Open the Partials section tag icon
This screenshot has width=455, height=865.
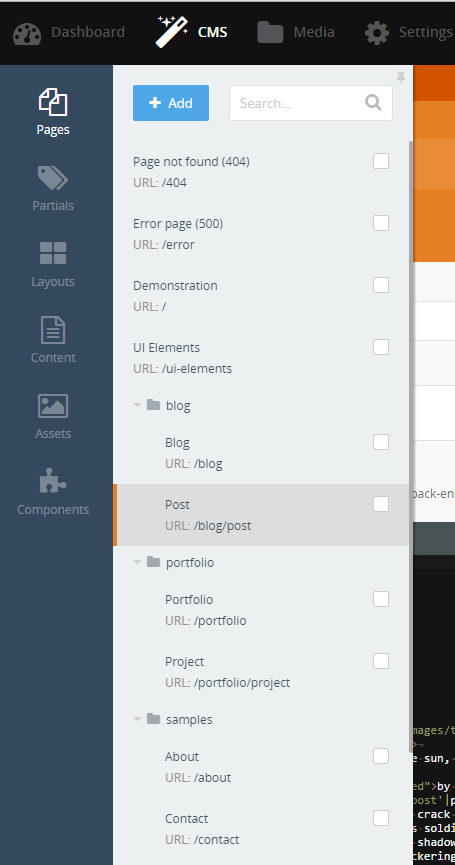tap(53, 178)
